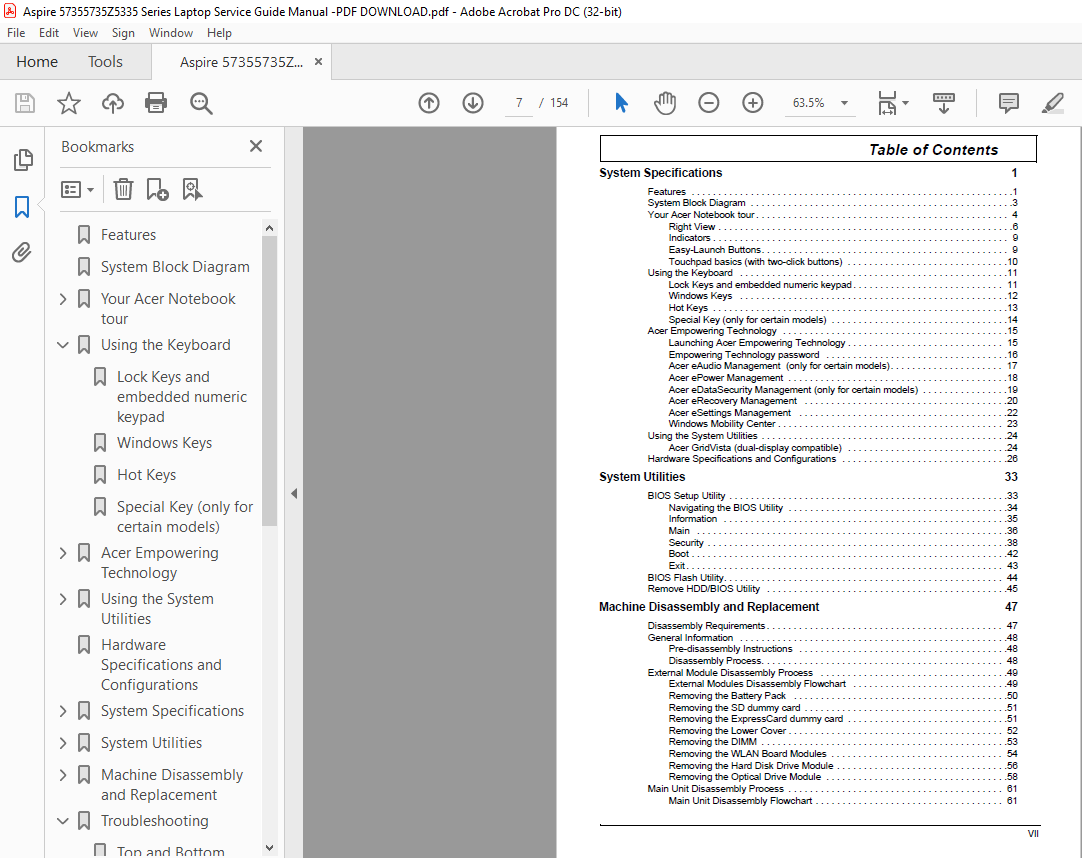The width and height of the screenshot is (1082, 858).
Task: Zoom out with minus button
Action: [709, 103]
